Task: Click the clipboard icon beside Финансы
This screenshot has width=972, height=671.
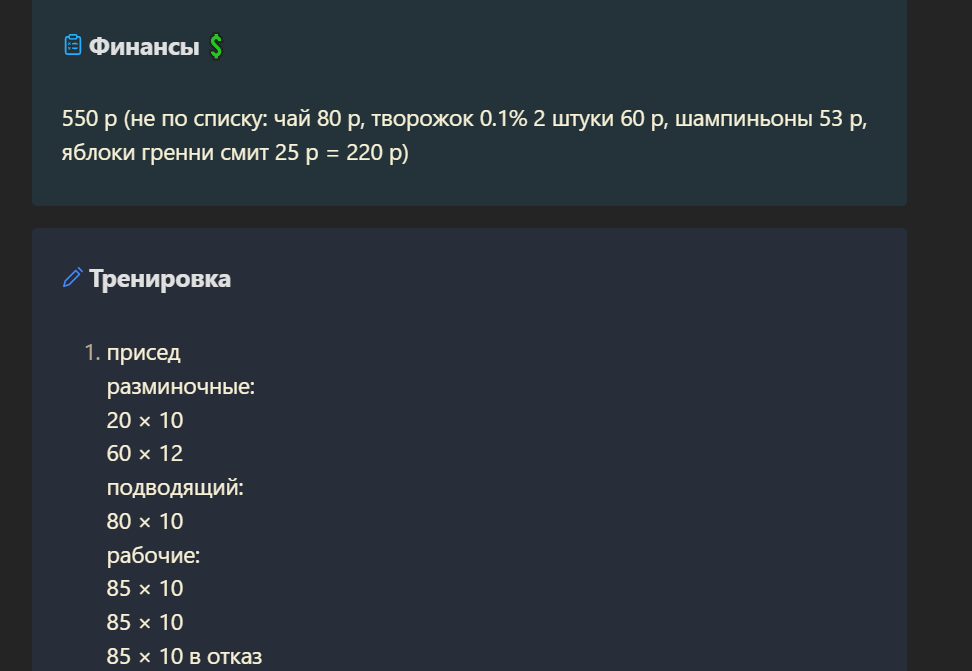Action: (x=73, y=45)
